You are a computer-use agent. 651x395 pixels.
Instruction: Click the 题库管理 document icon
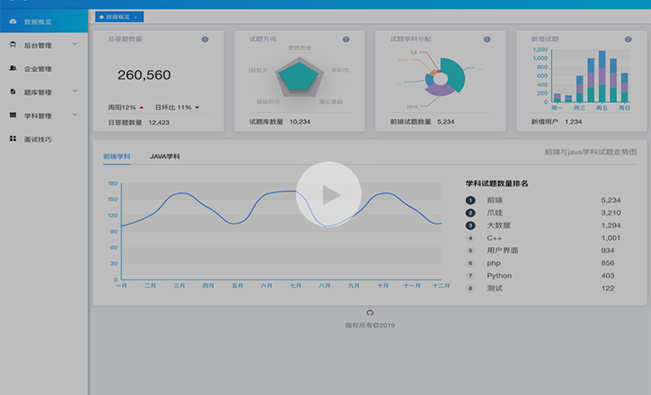tap(13, 91)
